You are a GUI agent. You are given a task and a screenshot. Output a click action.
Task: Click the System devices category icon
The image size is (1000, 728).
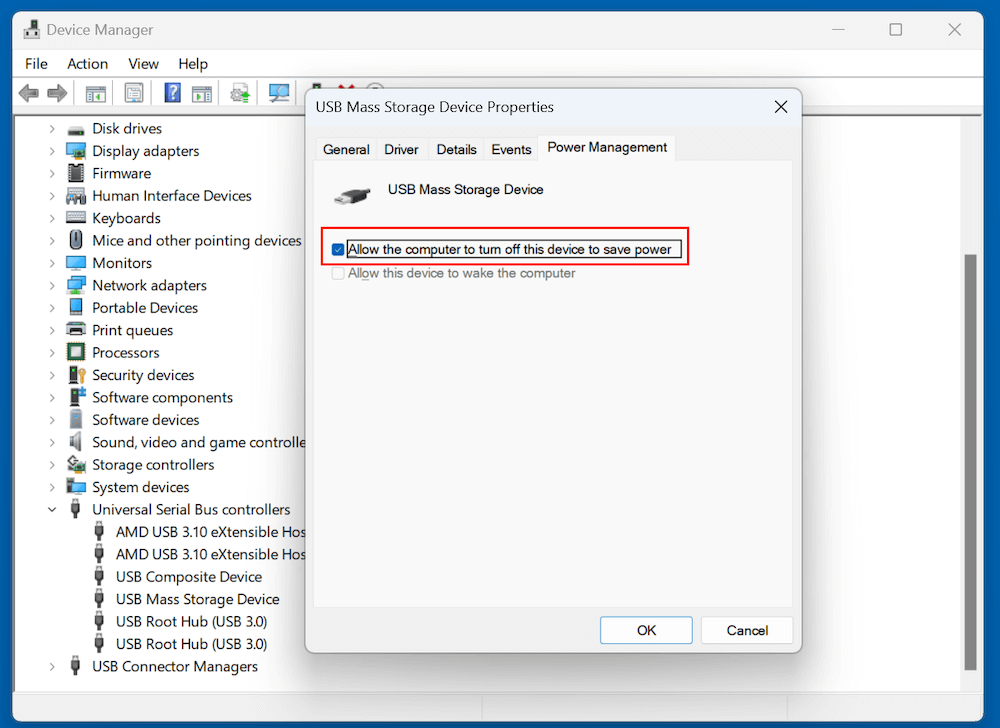click(76, 487)
